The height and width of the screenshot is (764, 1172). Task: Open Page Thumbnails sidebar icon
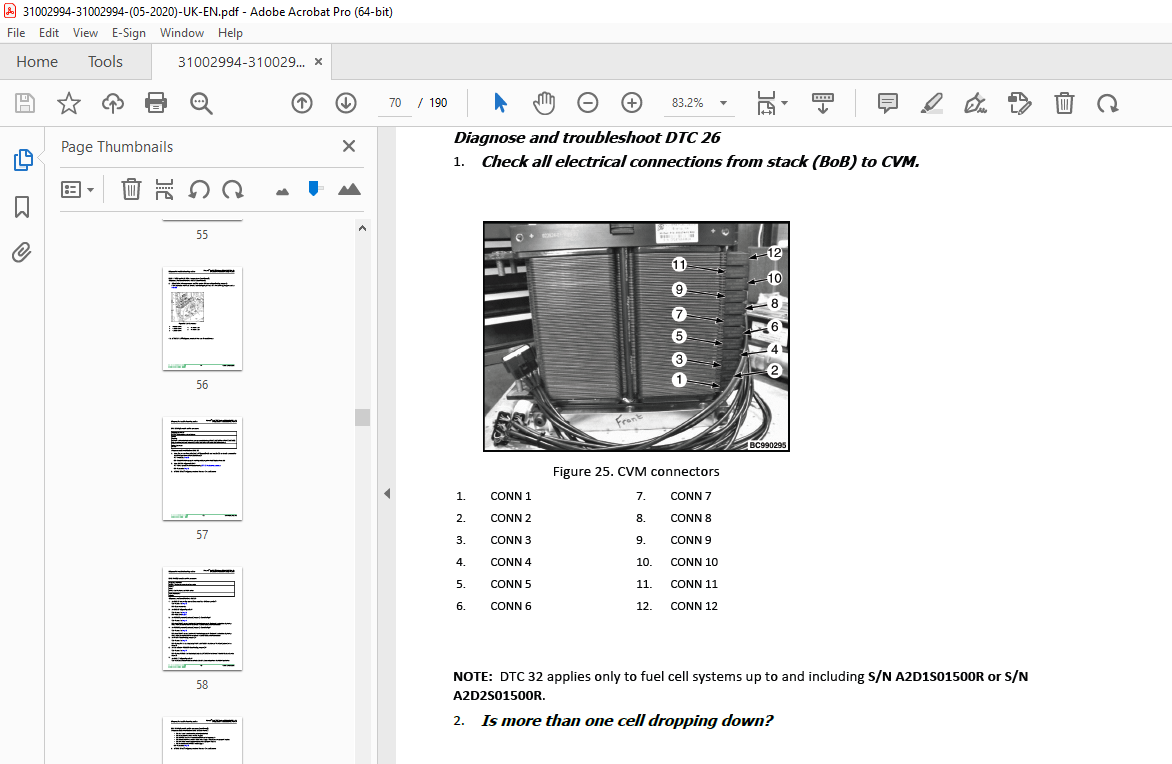(x=22, y=160)
